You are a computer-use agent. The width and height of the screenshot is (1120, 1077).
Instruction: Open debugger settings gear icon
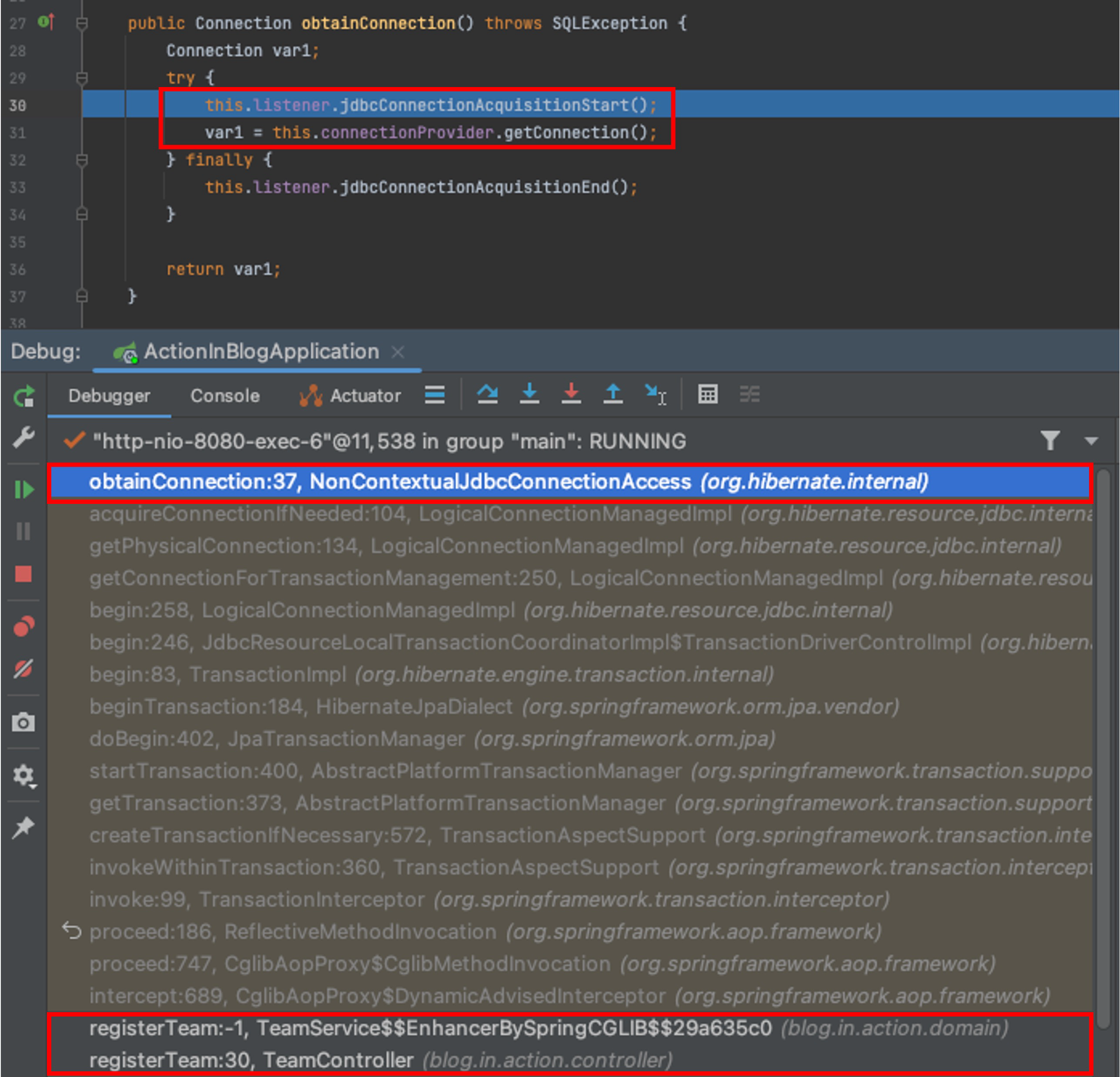pos(24,776)
